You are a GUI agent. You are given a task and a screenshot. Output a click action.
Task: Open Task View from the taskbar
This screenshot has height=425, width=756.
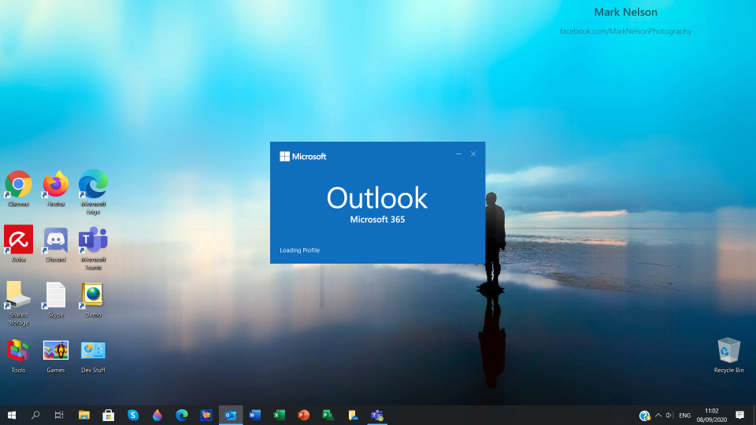[x=59, y=415]
